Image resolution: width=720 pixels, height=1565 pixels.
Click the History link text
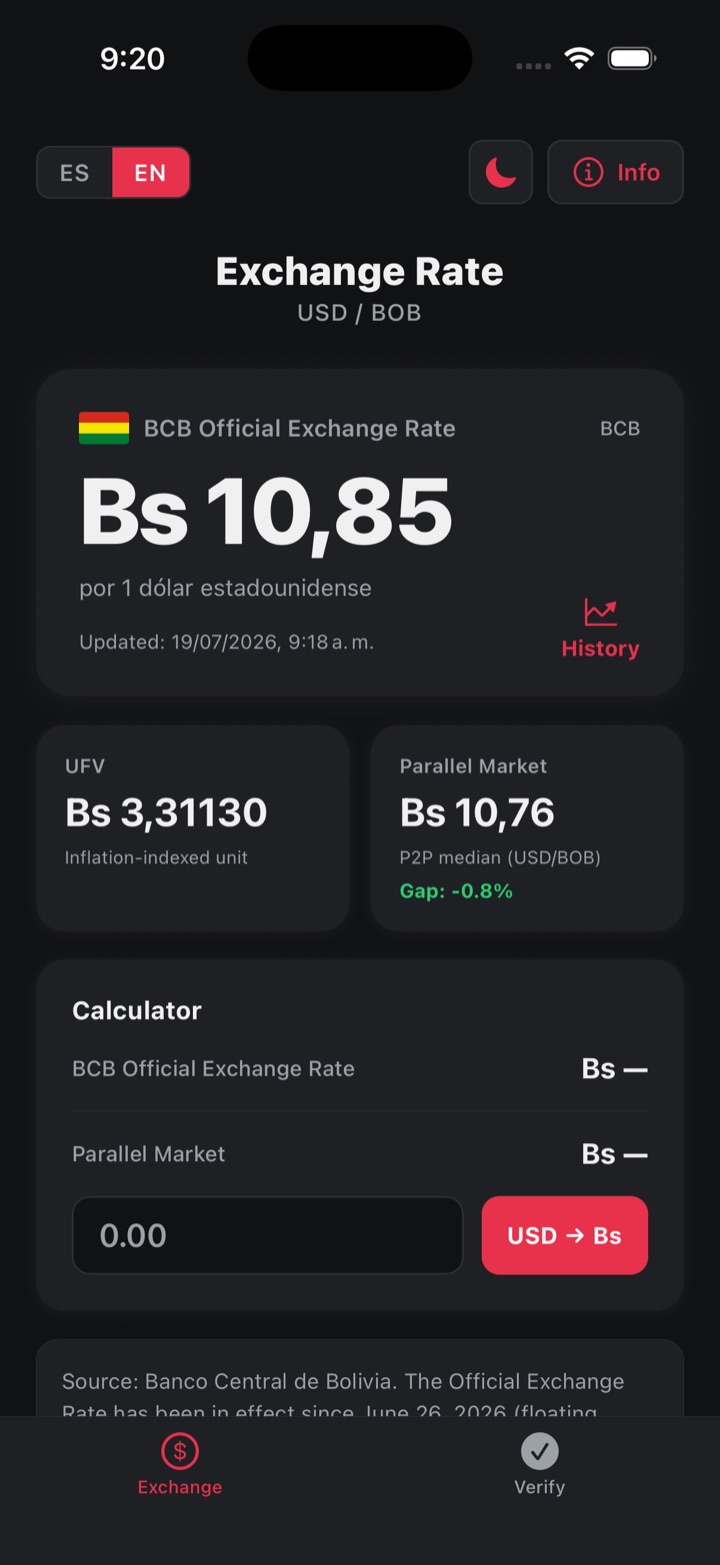click(600, 648)
